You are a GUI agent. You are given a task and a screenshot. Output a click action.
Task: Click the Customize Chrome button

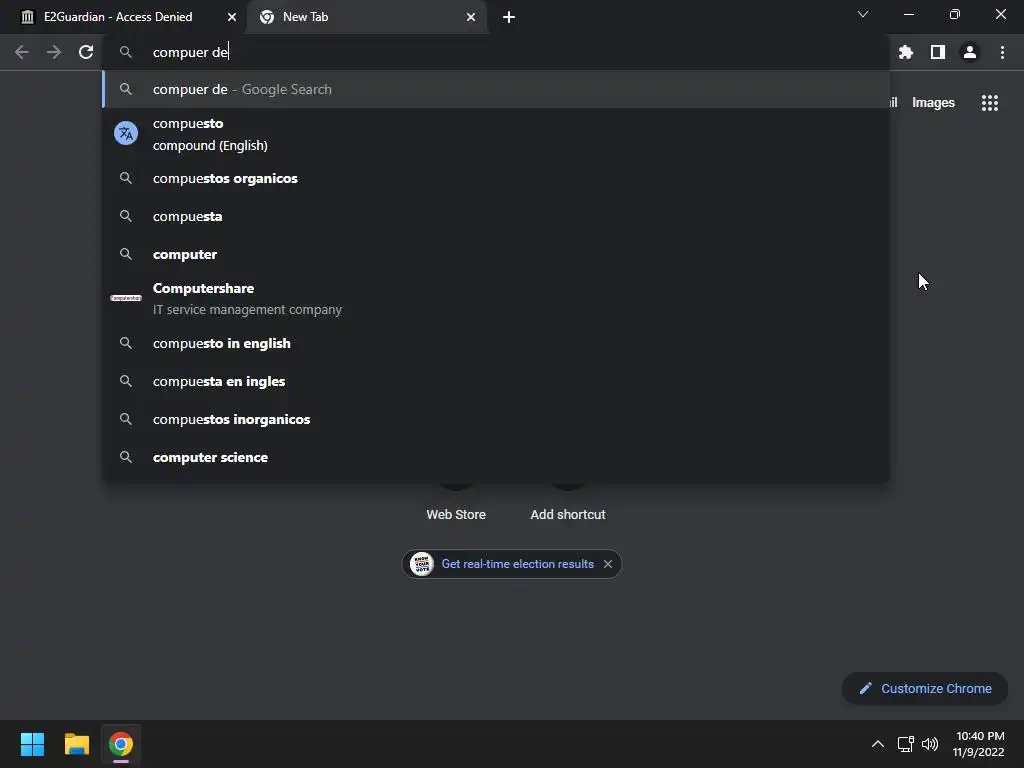click(x=925, y=688)
